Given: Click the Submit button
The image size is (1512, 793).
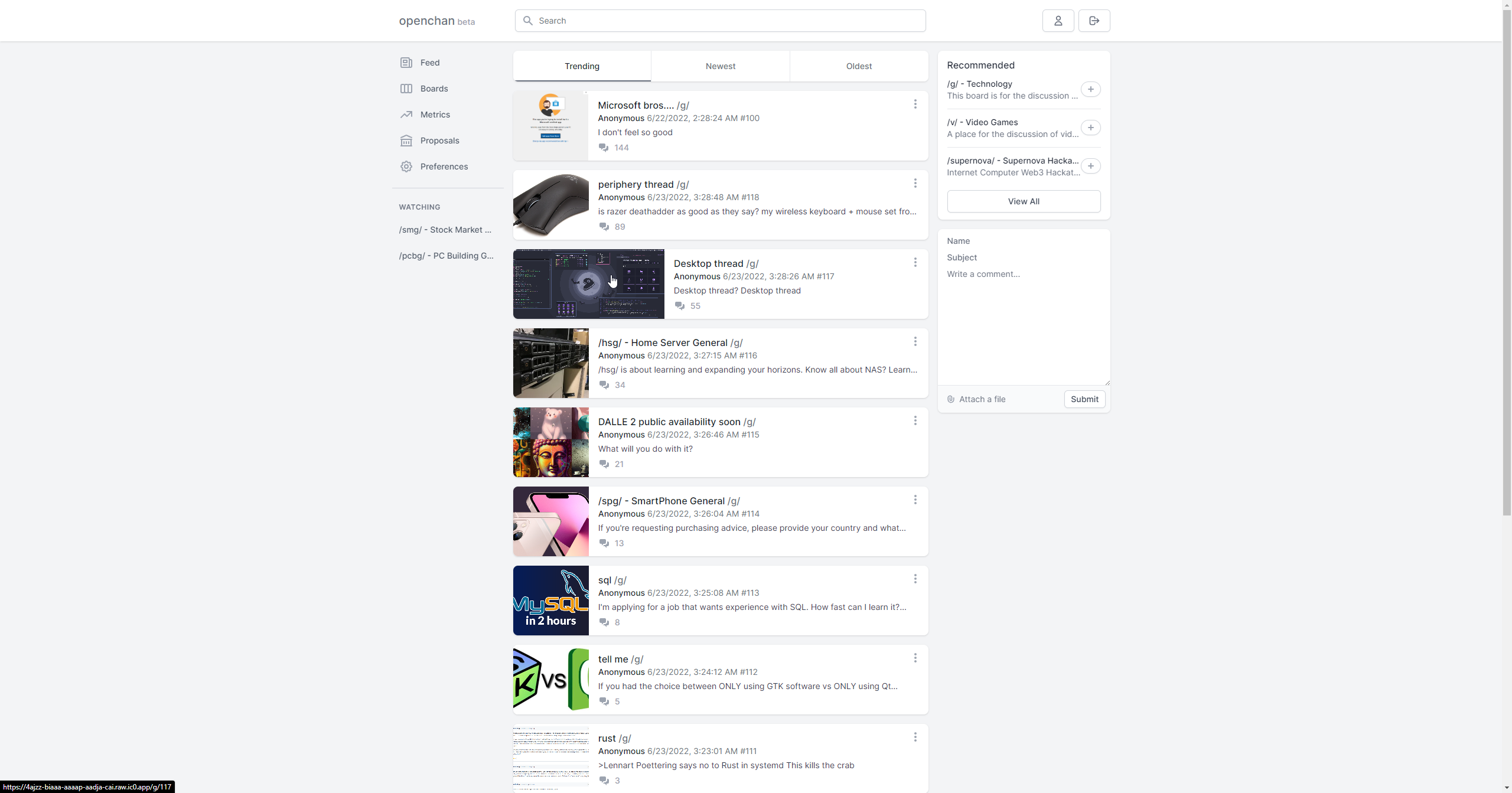Looking at the screenshot, I should pos(1084,399).
